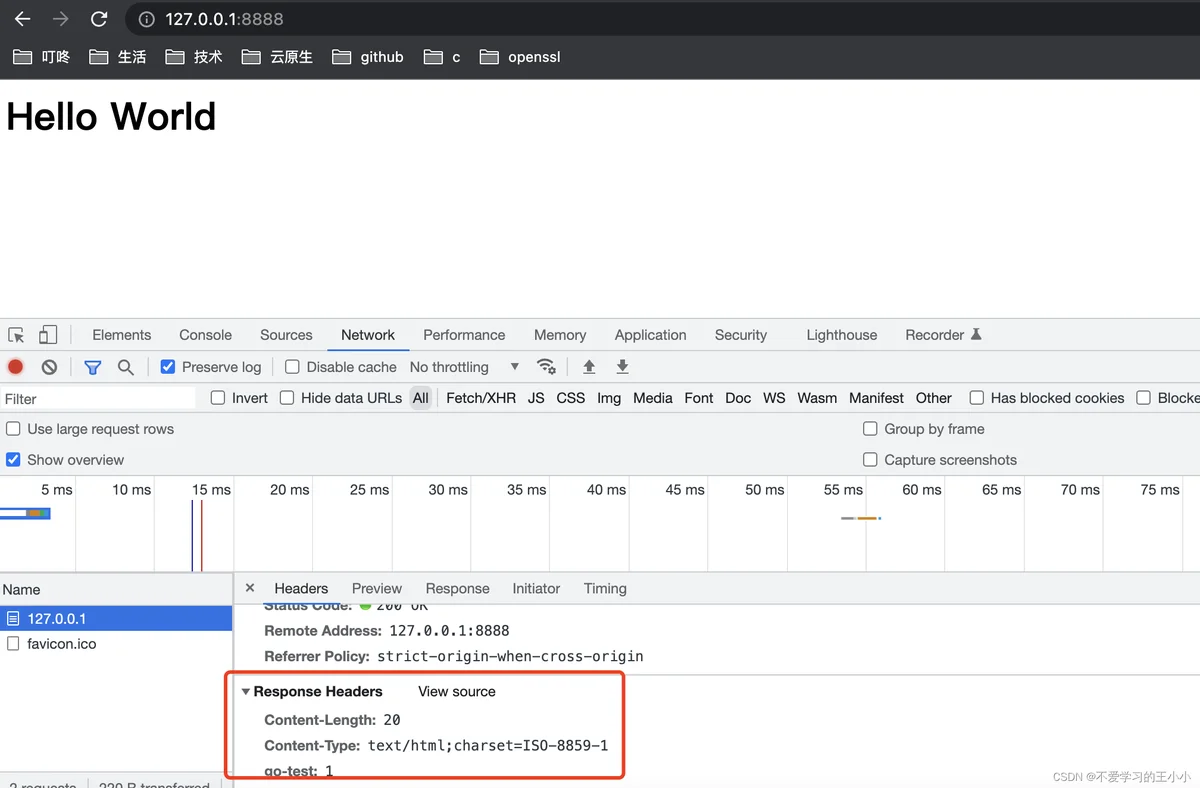Screen dimensions: 1200x788
Task: Toggle the device toolbar icon
Action: [x=48, y=335]
